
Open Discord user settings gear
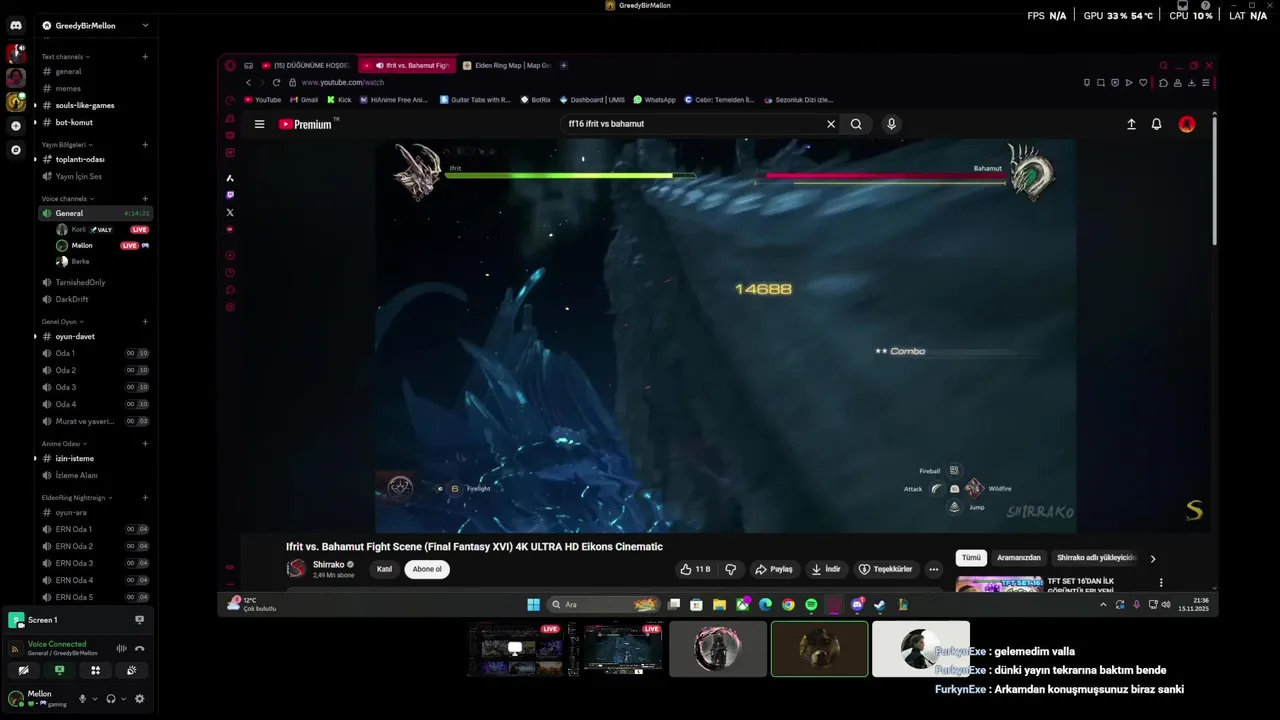click(139, 699)
